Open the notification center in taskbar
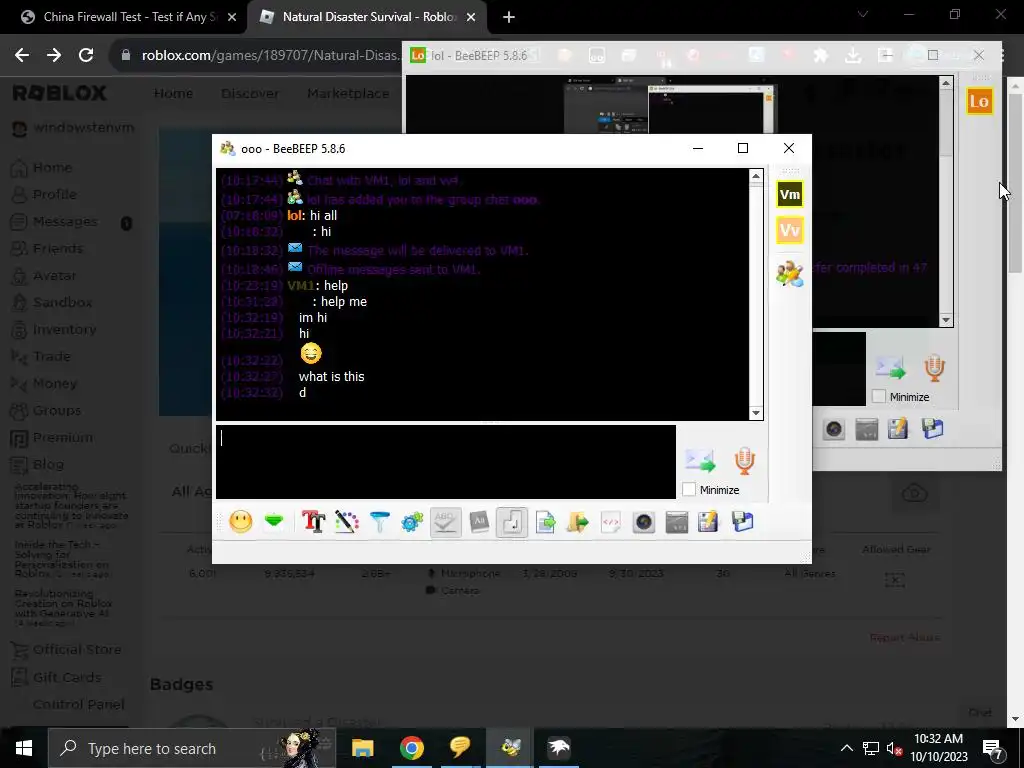Screen dimensions: 1024x768 [x=992, y=748]
